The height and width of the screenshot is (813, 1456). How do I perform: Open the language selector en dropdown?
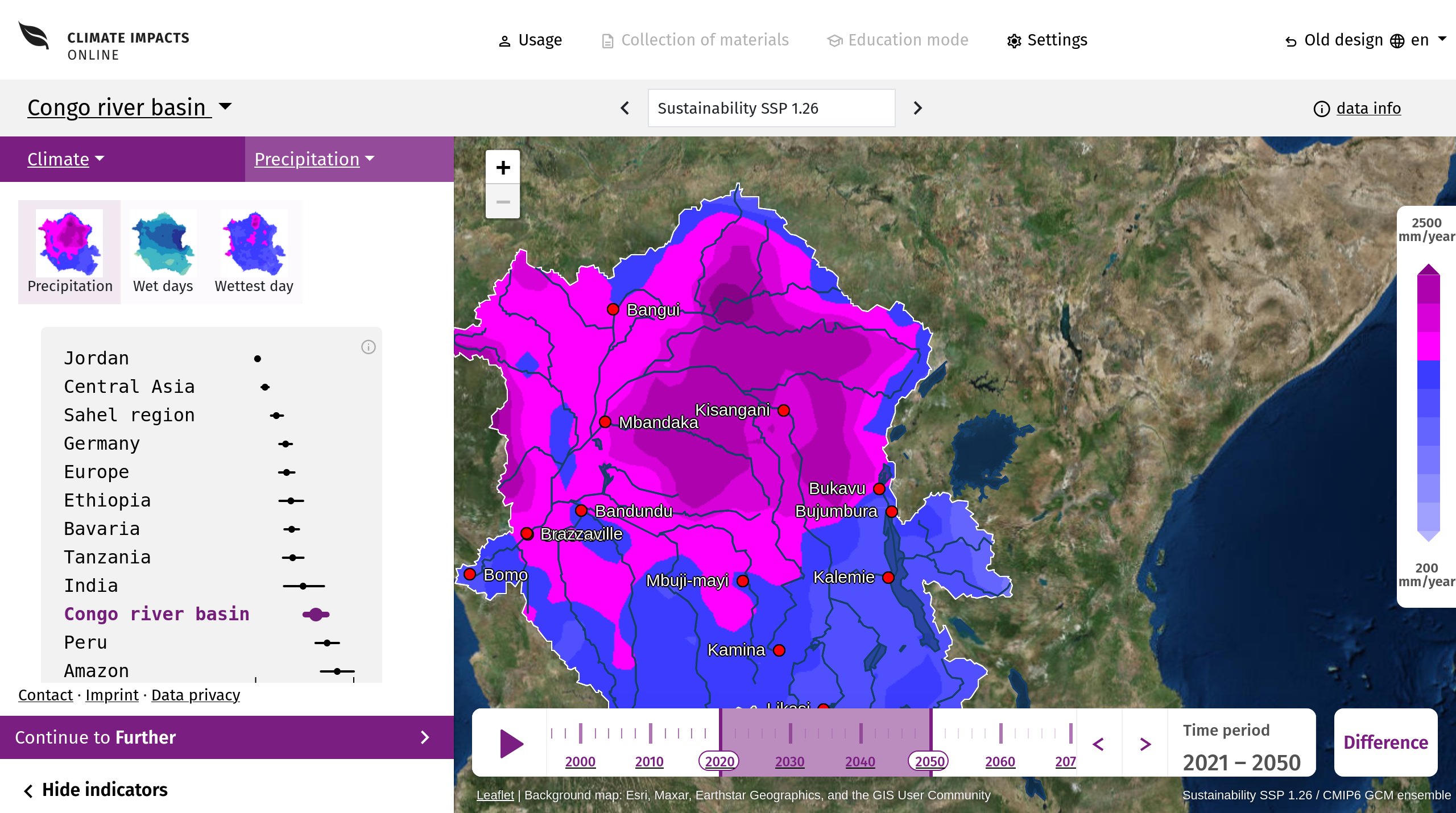(x=1418, y=40)
